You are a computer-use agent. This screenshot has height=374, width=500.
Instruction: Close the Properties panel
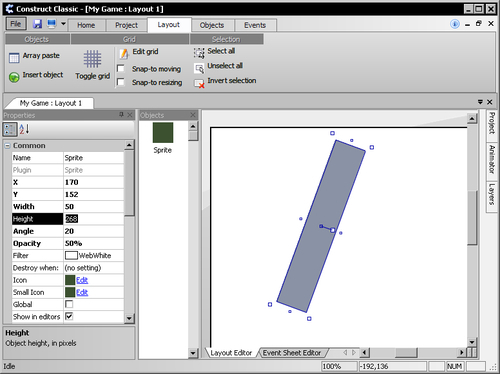click(130, 115)
